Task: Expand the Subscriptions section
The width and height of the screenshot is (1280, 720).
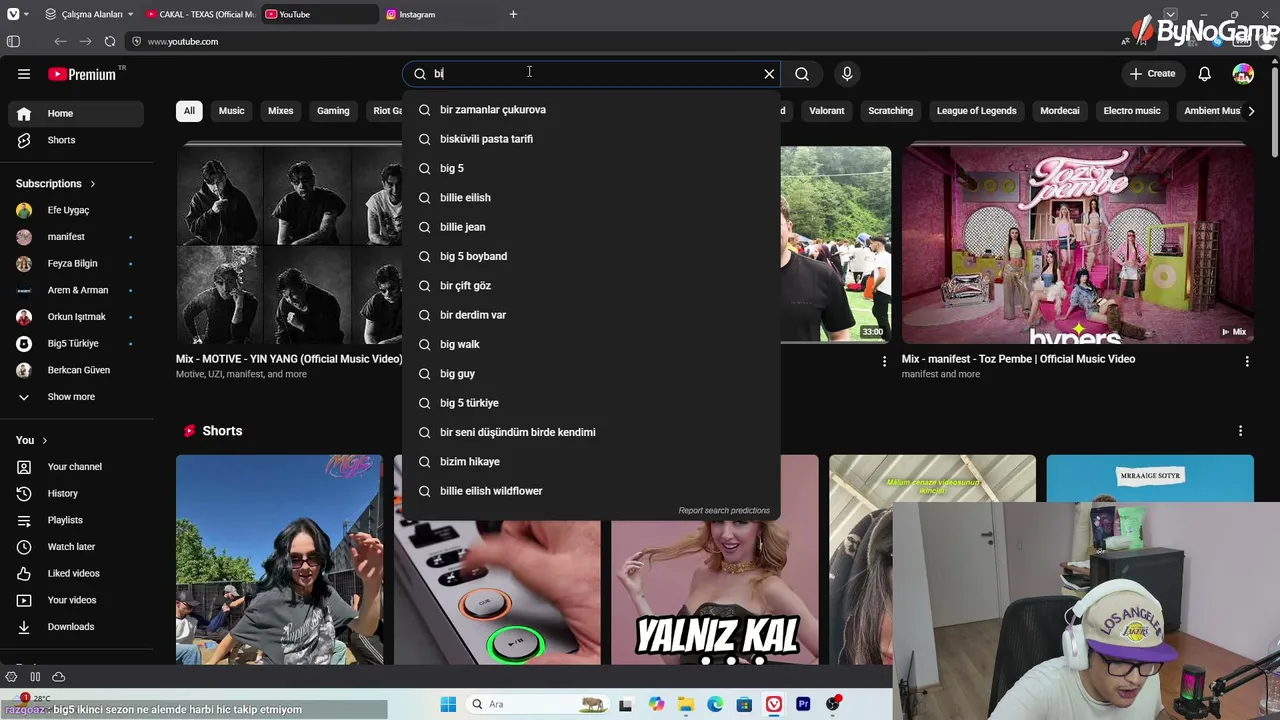Action: 56,184
